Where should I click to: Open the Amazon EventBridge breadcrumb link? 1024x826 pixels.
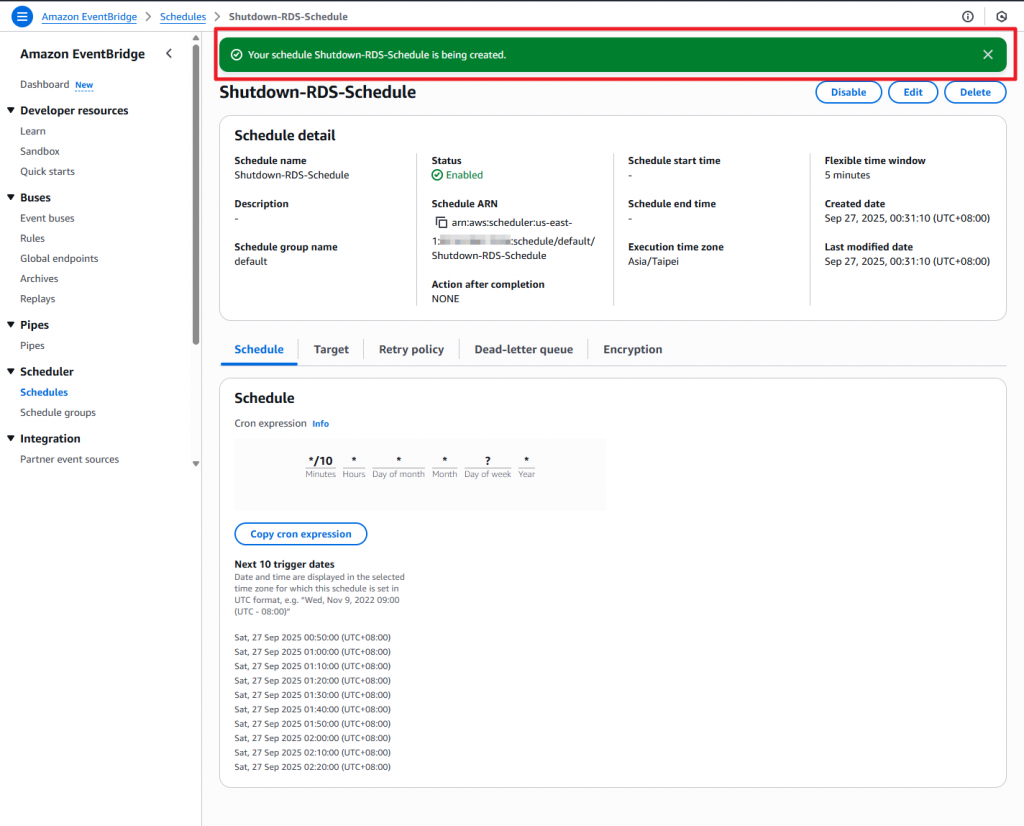pyautogui.click(x=89, y=16)
